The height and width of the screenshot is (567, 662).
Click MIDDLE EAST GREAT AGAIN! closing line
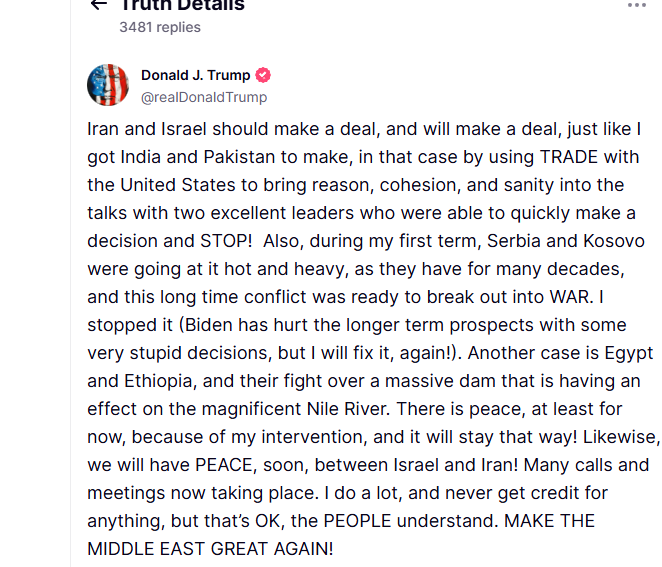[210, 549]
